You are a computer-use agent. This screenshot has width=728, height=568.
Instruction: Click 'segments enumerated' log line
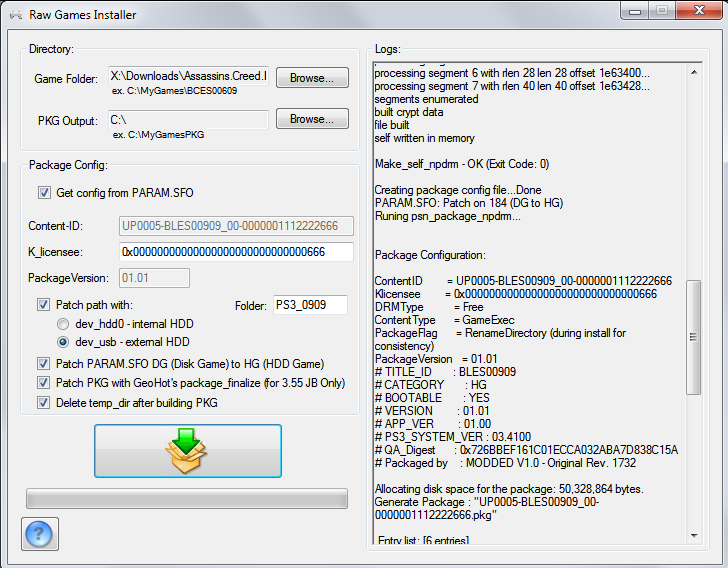point(426,99)
